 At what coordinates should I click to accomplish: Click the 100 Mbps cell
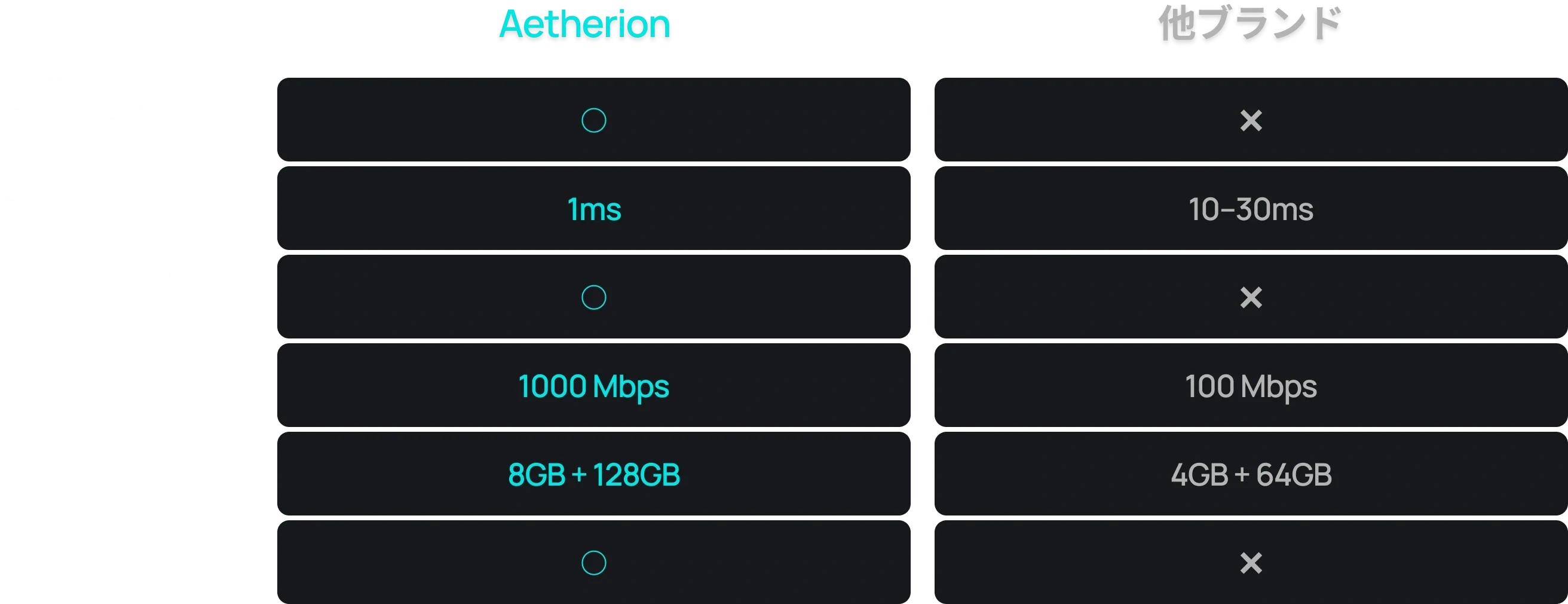[x=1251, y=385]
